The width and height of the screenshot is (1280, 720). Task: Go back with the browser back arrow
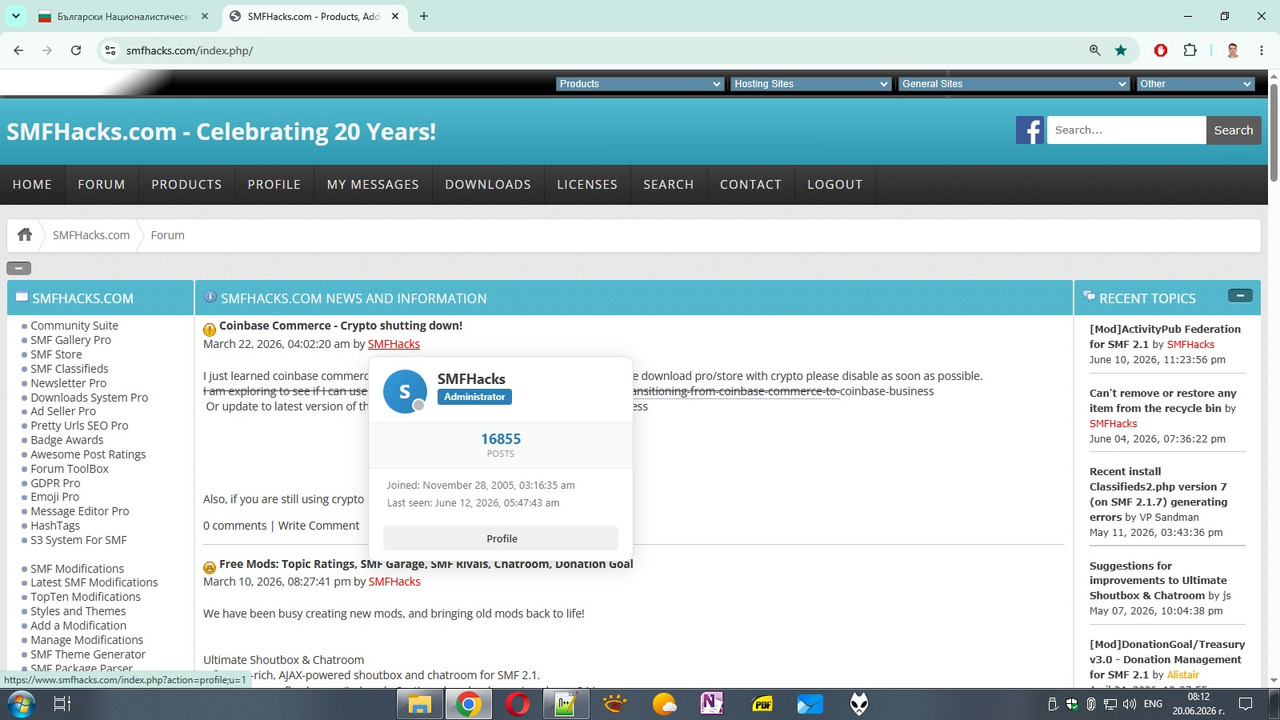click(x=18, y=50)
